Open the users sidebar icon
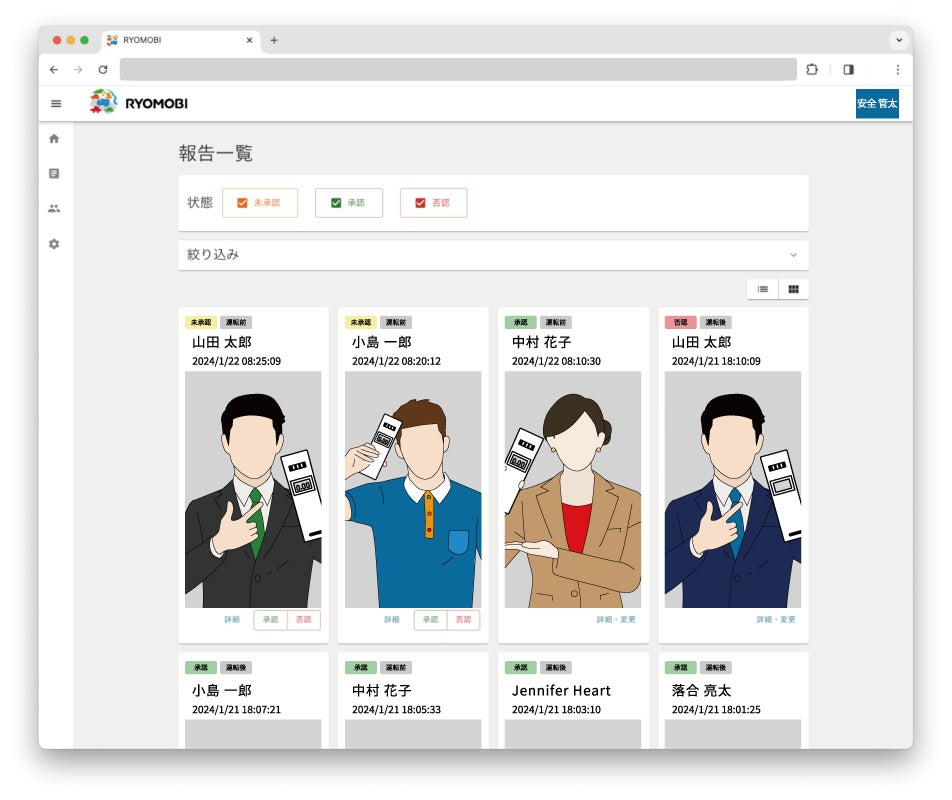Screen dimensions: 952x800 tap(54, 209)
